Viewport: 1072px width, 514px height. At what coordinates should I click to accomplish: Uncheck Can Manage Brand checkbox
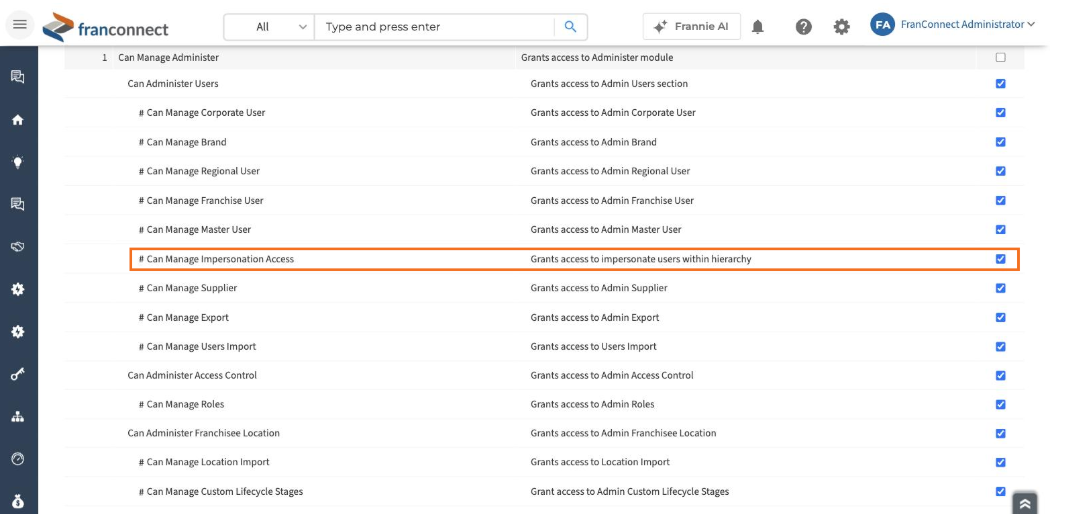(1001, 142)
